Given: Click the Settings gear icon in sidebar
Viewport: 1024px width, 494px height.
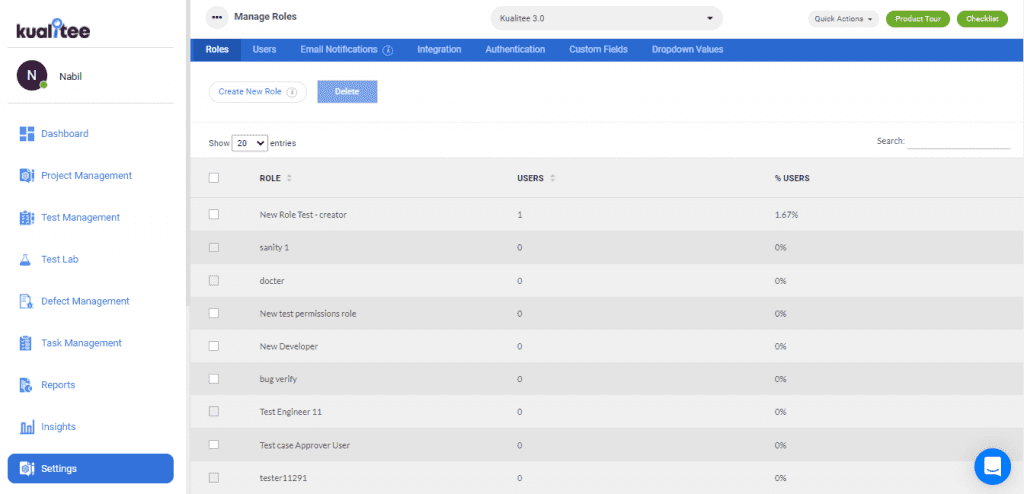Looking at the screenshot, I should [x=27, y=469].
